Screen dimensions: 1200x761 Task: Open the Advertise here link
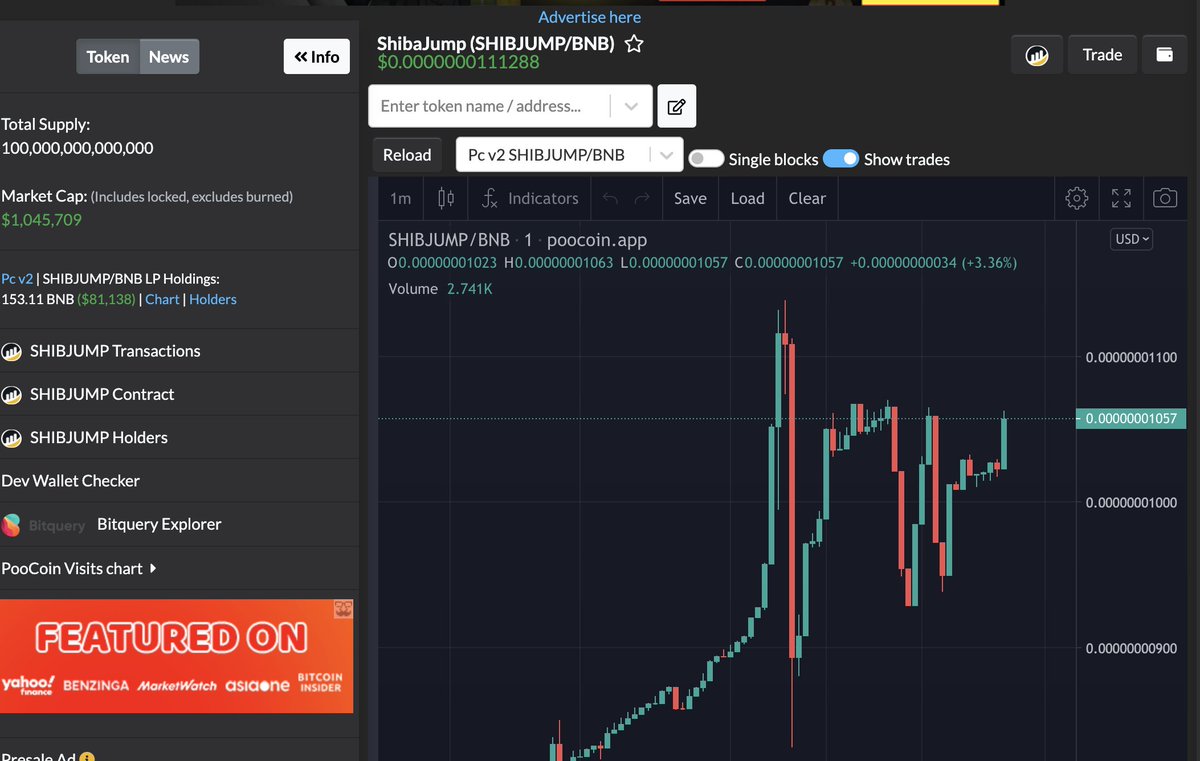coord(589,17)
